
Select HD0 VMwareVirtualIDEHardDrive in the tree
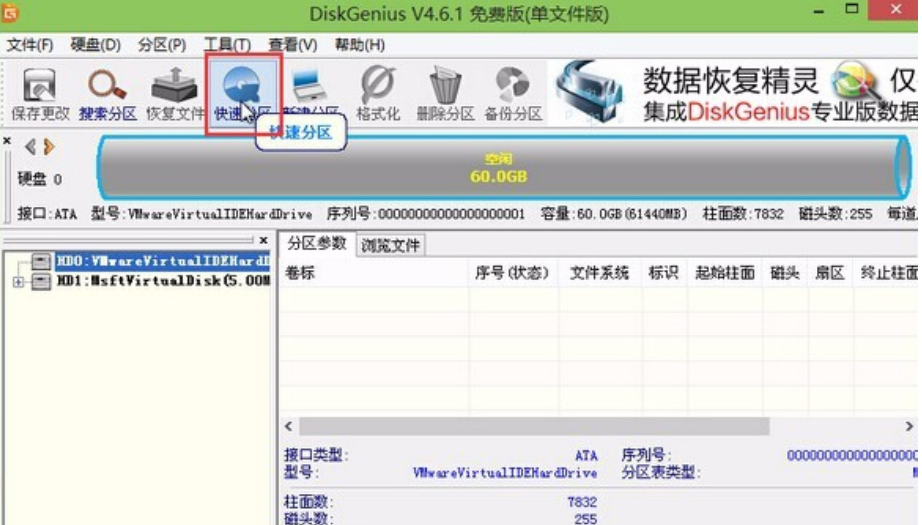[162, 260]
